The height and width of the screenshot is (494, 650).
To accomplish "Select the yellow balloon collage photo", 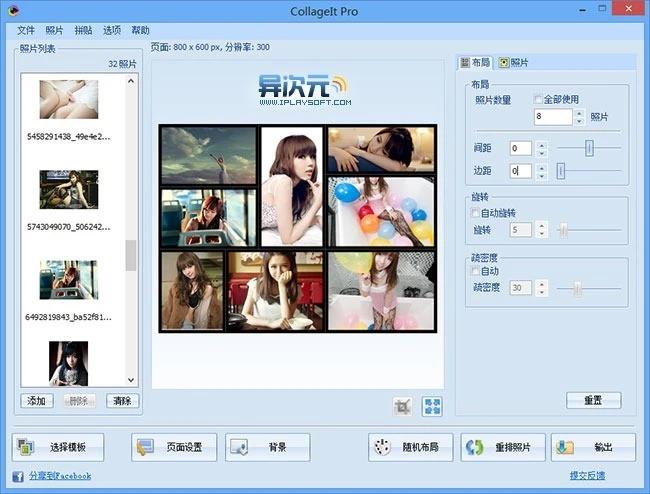I will coord(381,291).
